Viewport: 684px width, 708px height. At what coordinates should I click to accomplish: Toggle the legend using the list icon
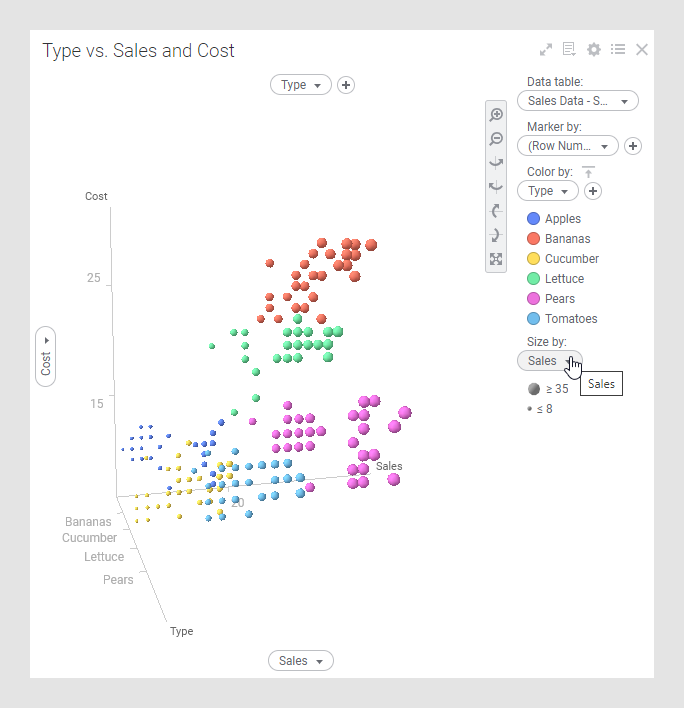[618, 49]
